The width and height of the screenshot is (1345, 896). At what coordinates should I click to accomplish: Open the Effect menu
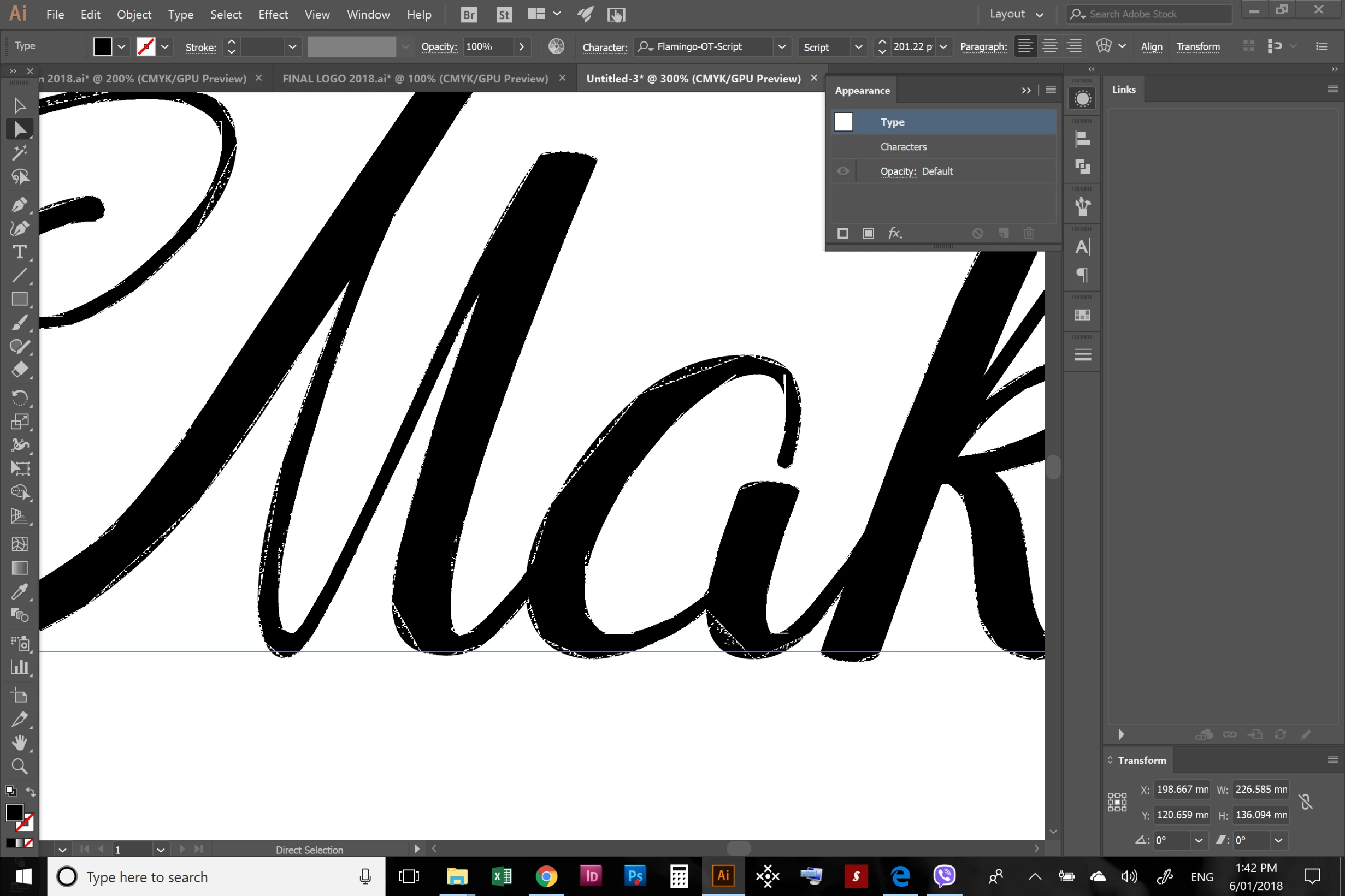point(273,14)
